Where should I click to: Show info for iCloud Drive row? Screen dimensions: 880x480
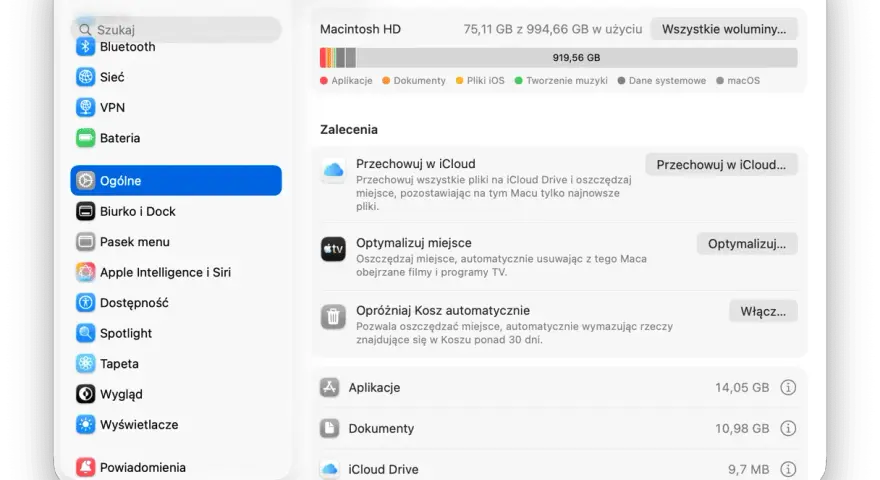click(788, 469)
